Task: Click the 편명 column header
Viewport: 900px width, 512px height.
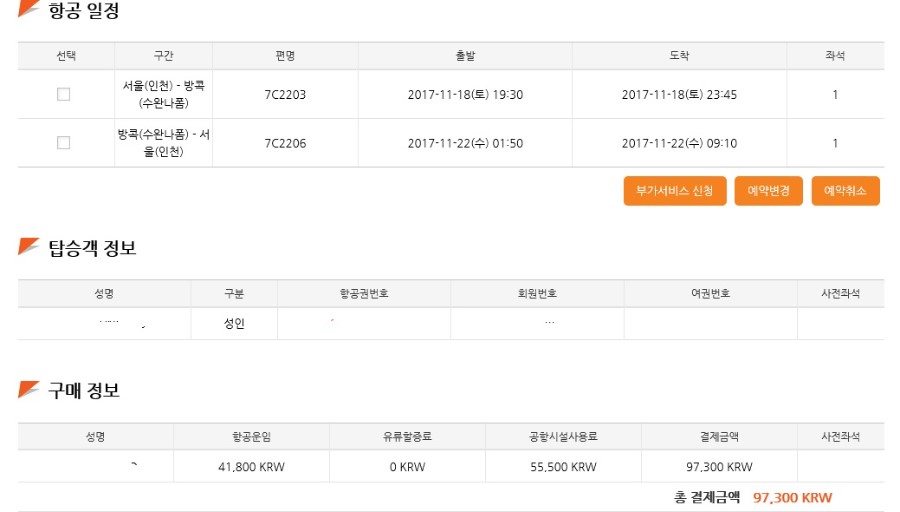Action: point(285,56)
